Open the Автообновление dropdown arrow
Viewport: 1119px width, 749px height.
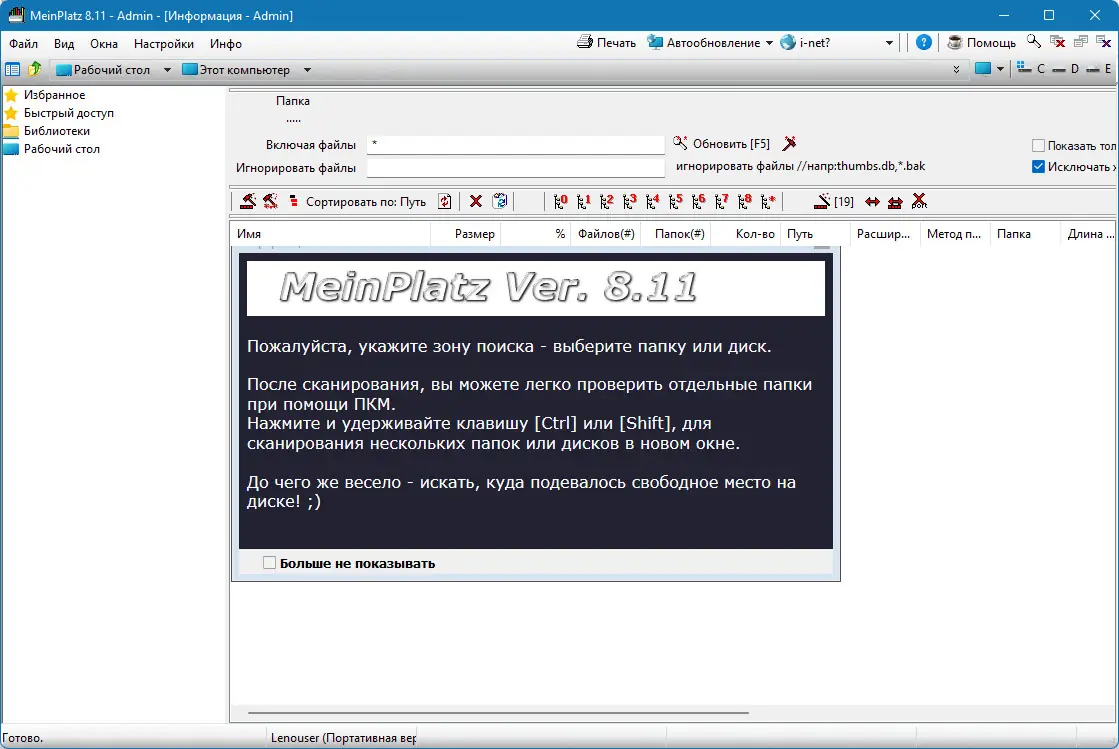pyautogui.click(x=769, y=43)
